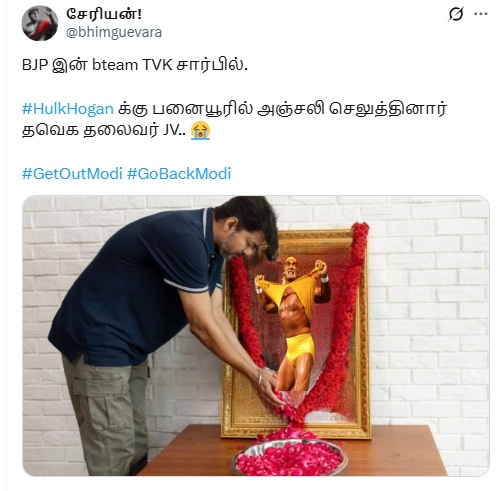Click the "தவெக தலைவர் JV.." text line

pyautogui.click(x=104, y=130)
